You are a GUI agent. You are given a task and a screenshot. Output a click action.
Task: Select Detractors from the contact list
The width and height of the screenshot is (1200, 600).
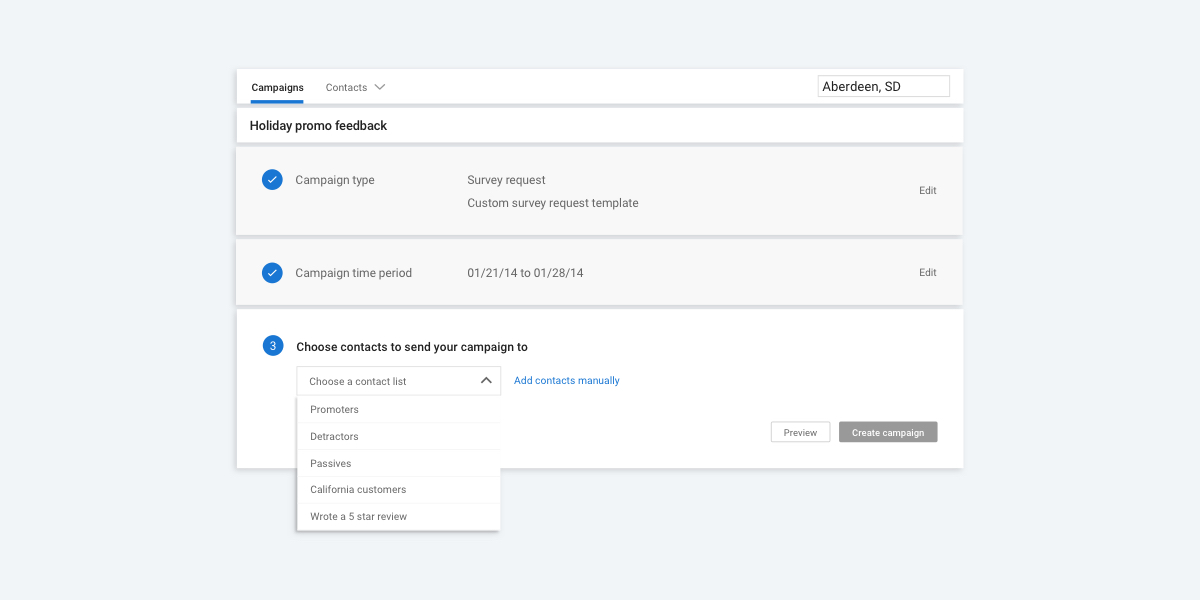coord(398,436)
